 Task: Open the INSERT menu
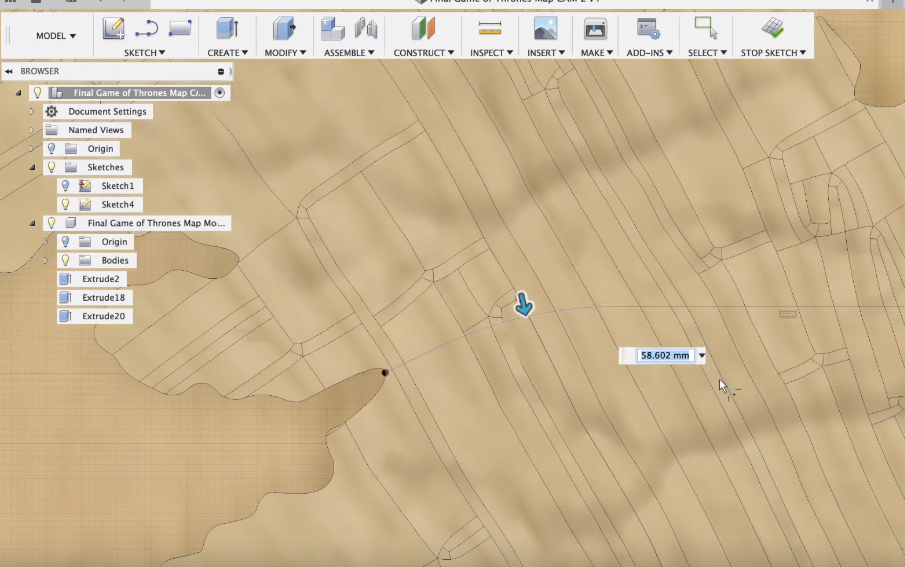545,53
